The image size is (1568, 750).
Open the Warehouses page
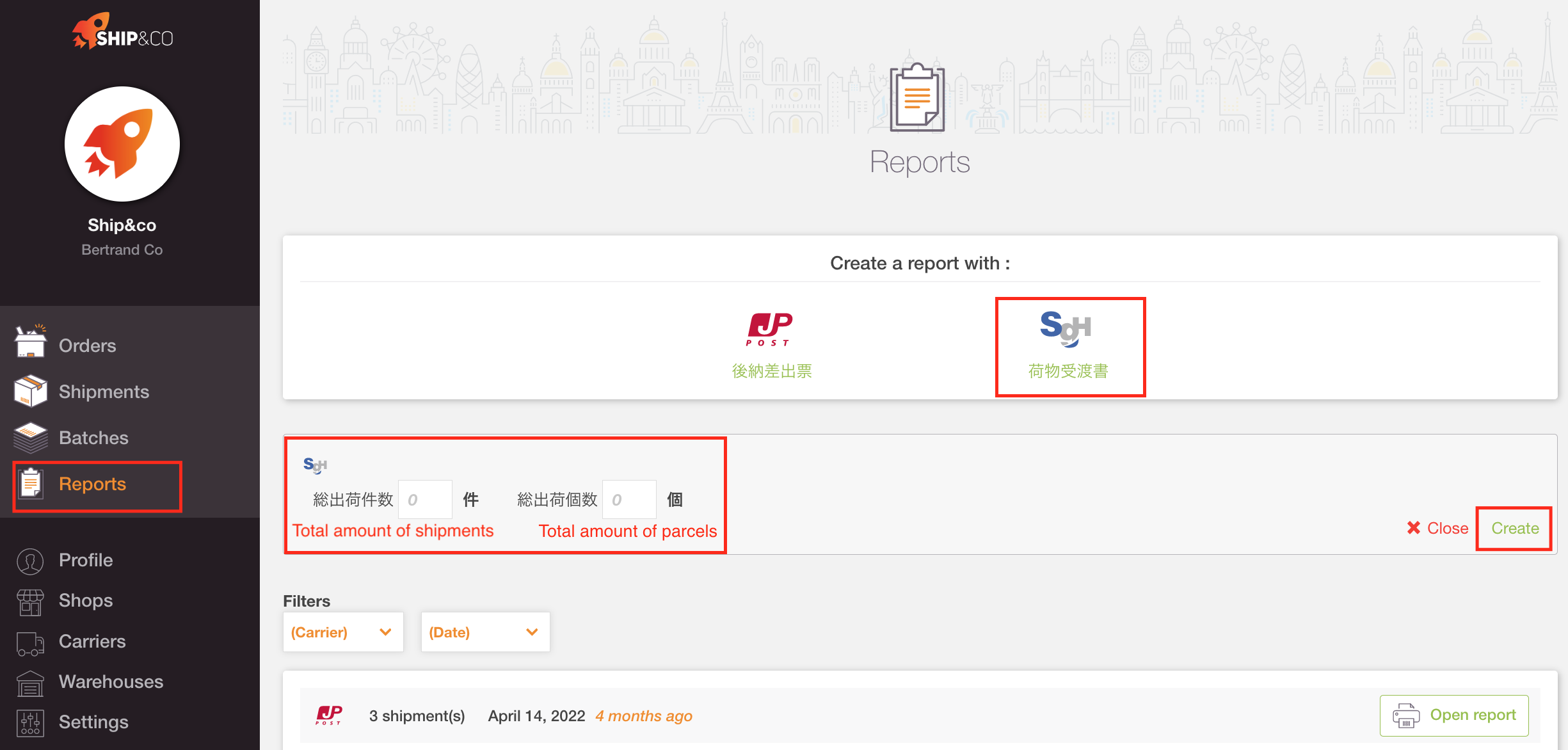(x=111, y=682)
